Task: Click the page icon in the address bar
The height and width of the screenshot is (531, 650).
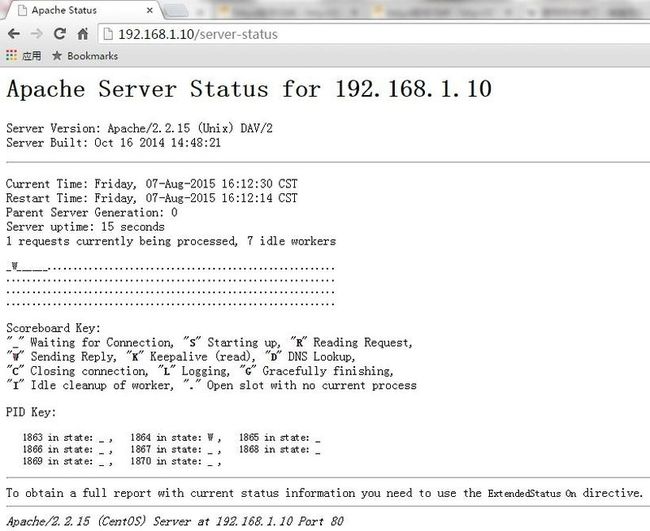Action: (x=108, y=34)
